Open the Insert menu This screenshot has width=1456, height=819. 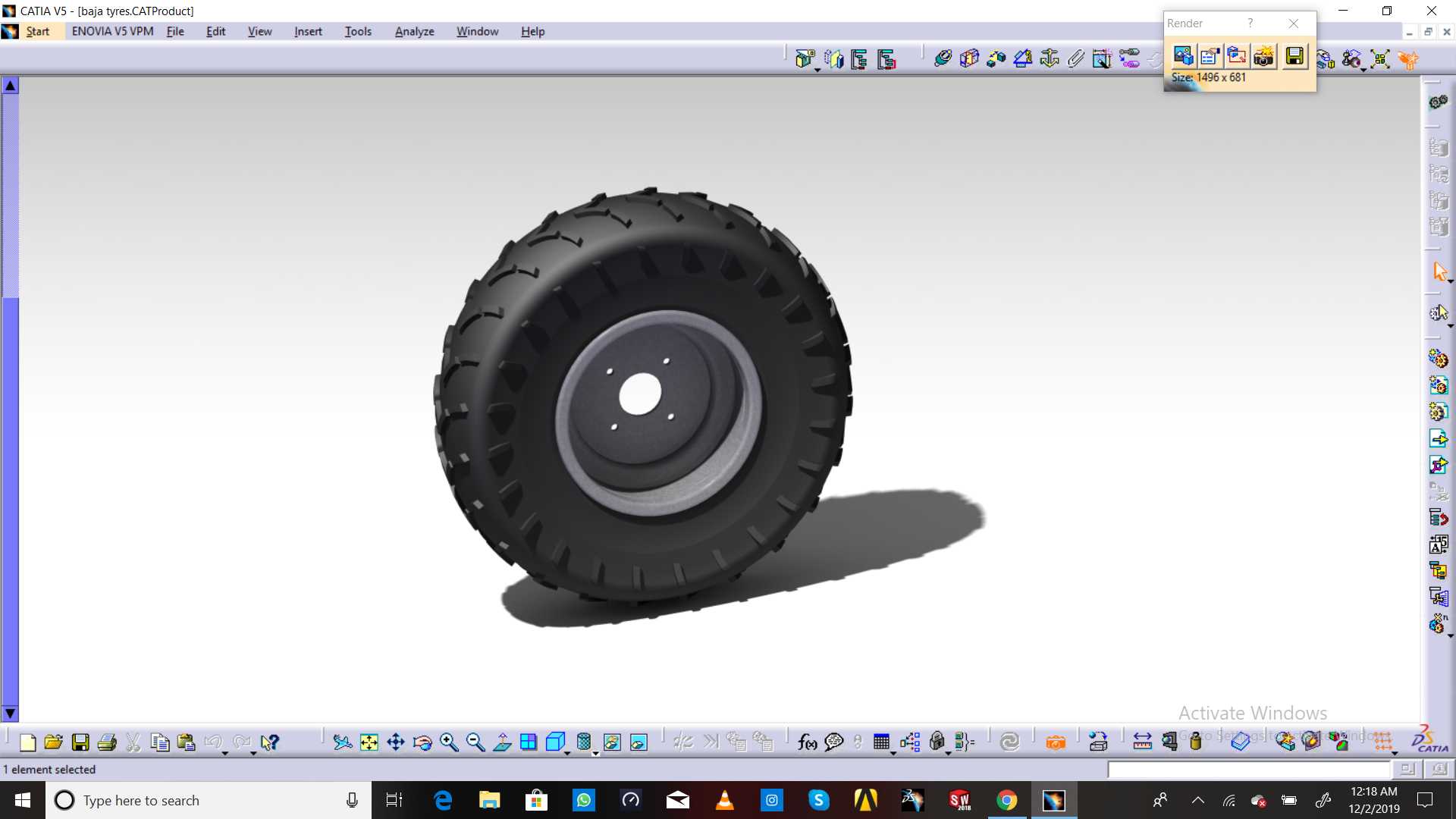(308, 31)
